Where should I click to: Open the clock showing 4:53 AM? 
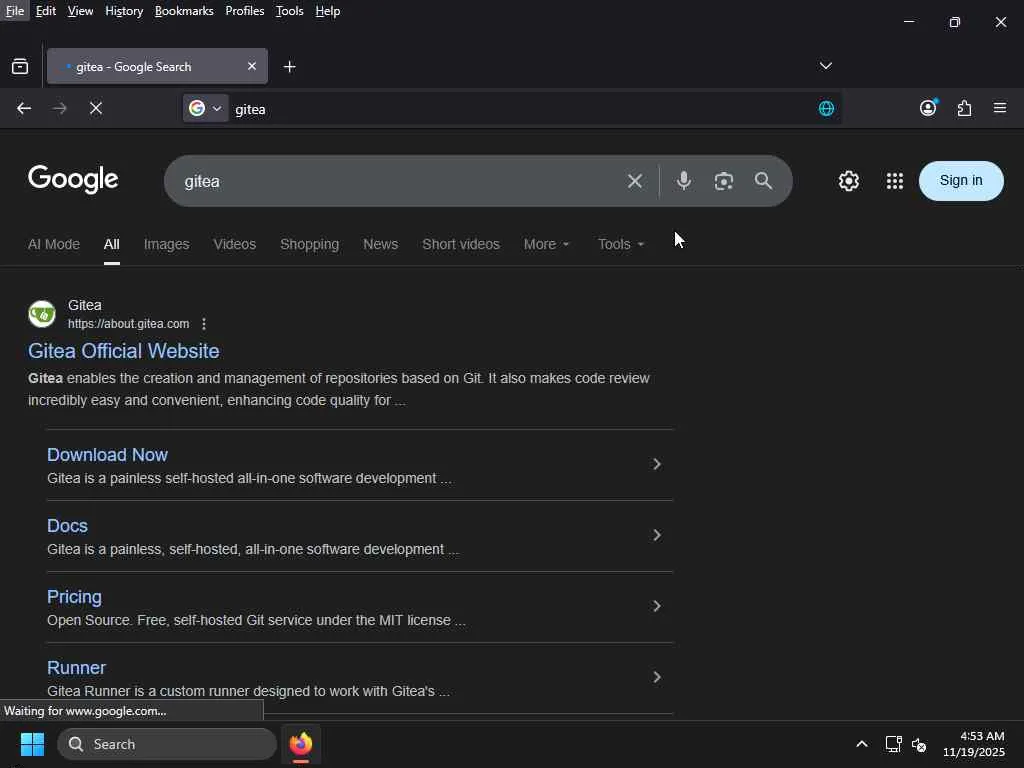974,744
